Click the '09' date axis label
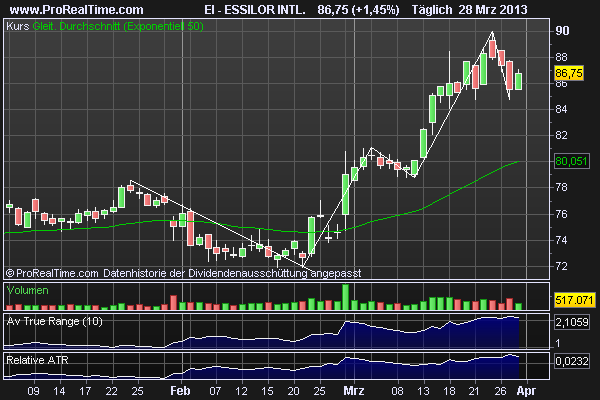Screen dimensions: 600x400 (34, 391)
